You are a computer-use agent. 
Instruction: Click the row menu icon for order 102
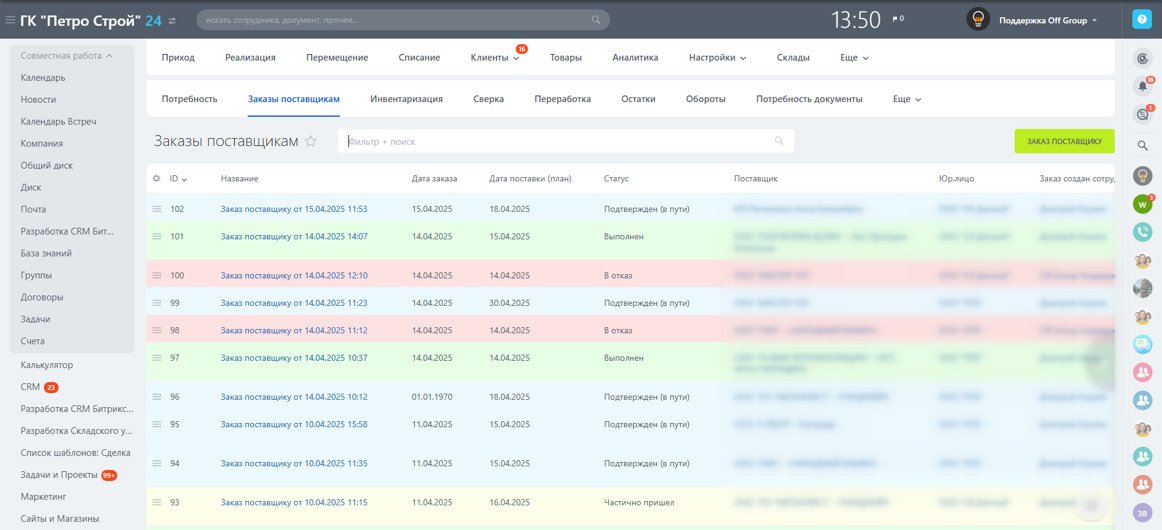tap(156, 209)
